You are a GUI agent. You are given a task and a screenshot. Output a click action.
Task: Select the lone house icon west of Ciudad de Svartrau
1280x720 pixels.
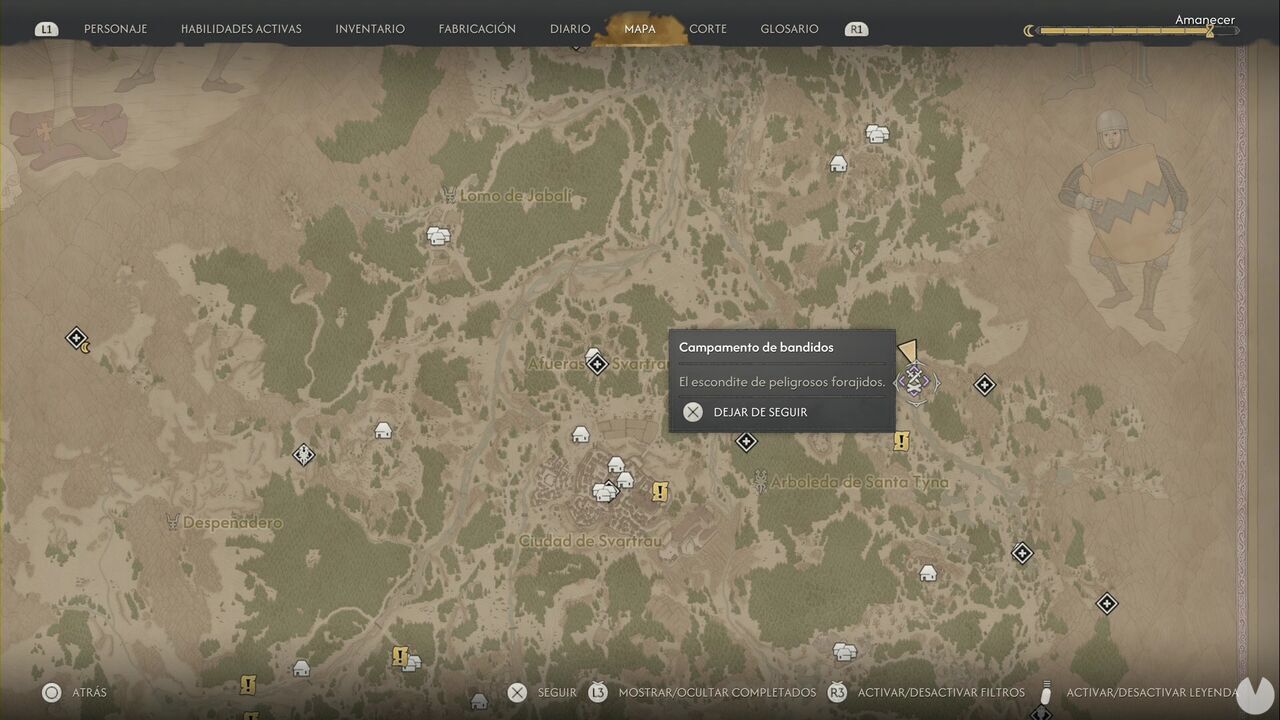tap(382, 430)
